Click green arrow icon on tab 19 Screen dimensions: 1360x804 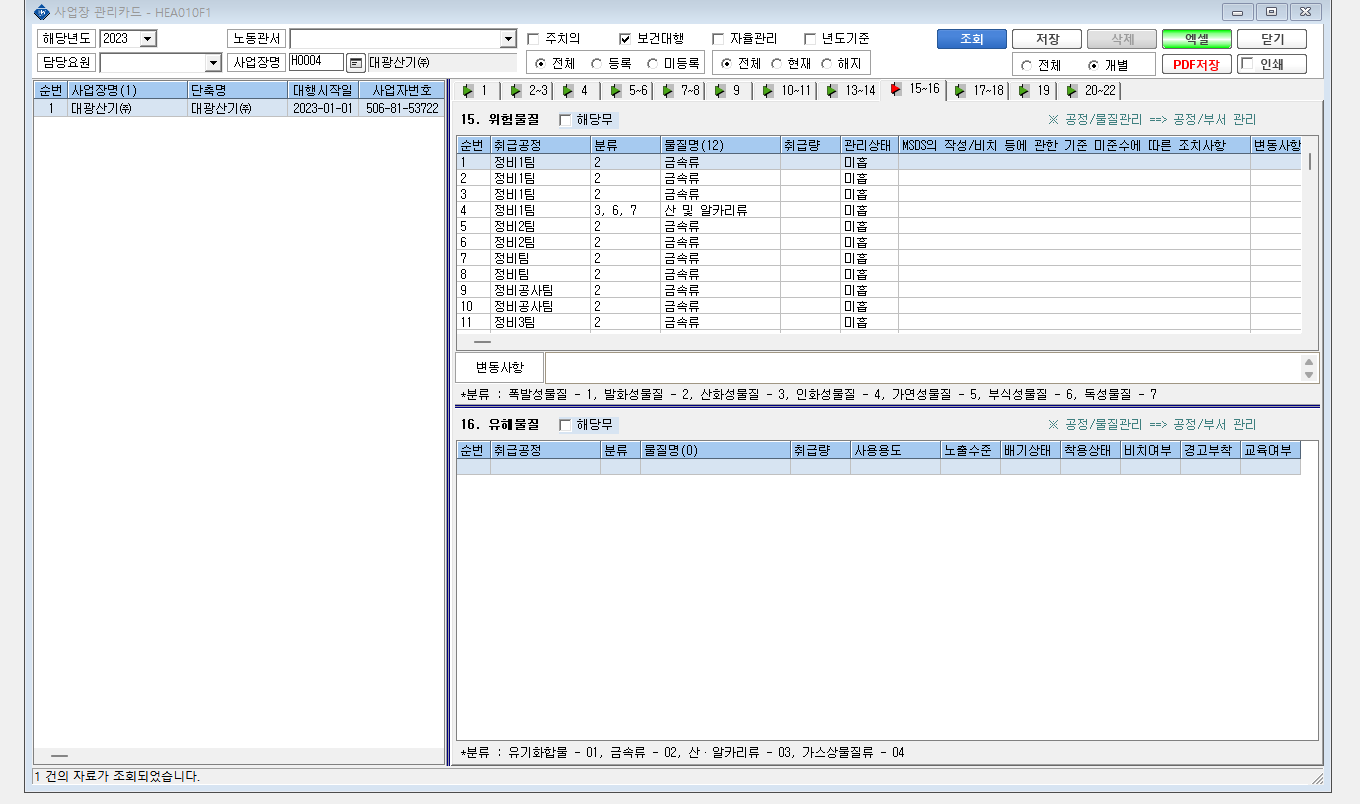1024,91
